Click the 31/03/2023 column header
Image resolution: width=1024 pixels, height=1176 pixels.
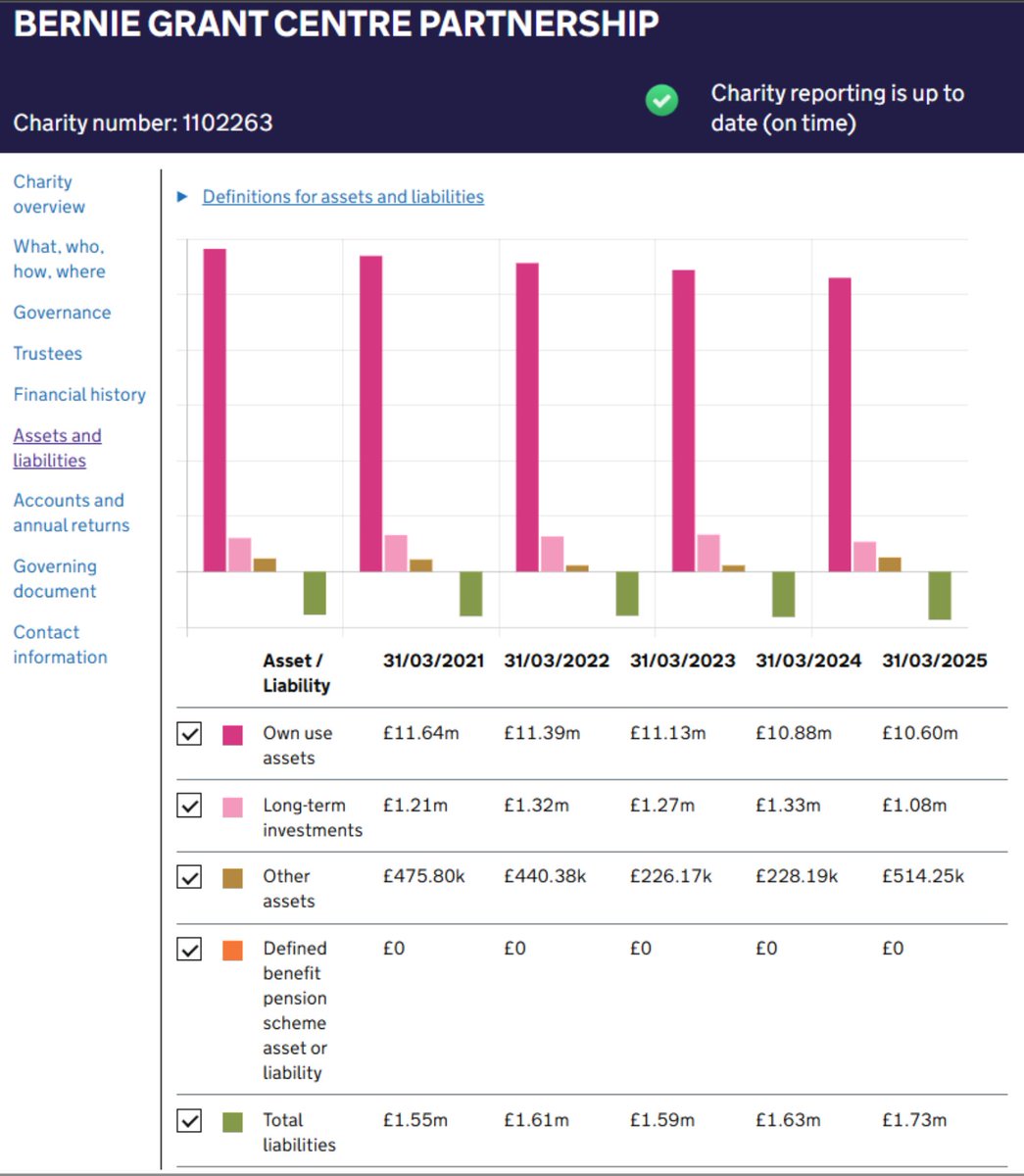click(682, 661)
